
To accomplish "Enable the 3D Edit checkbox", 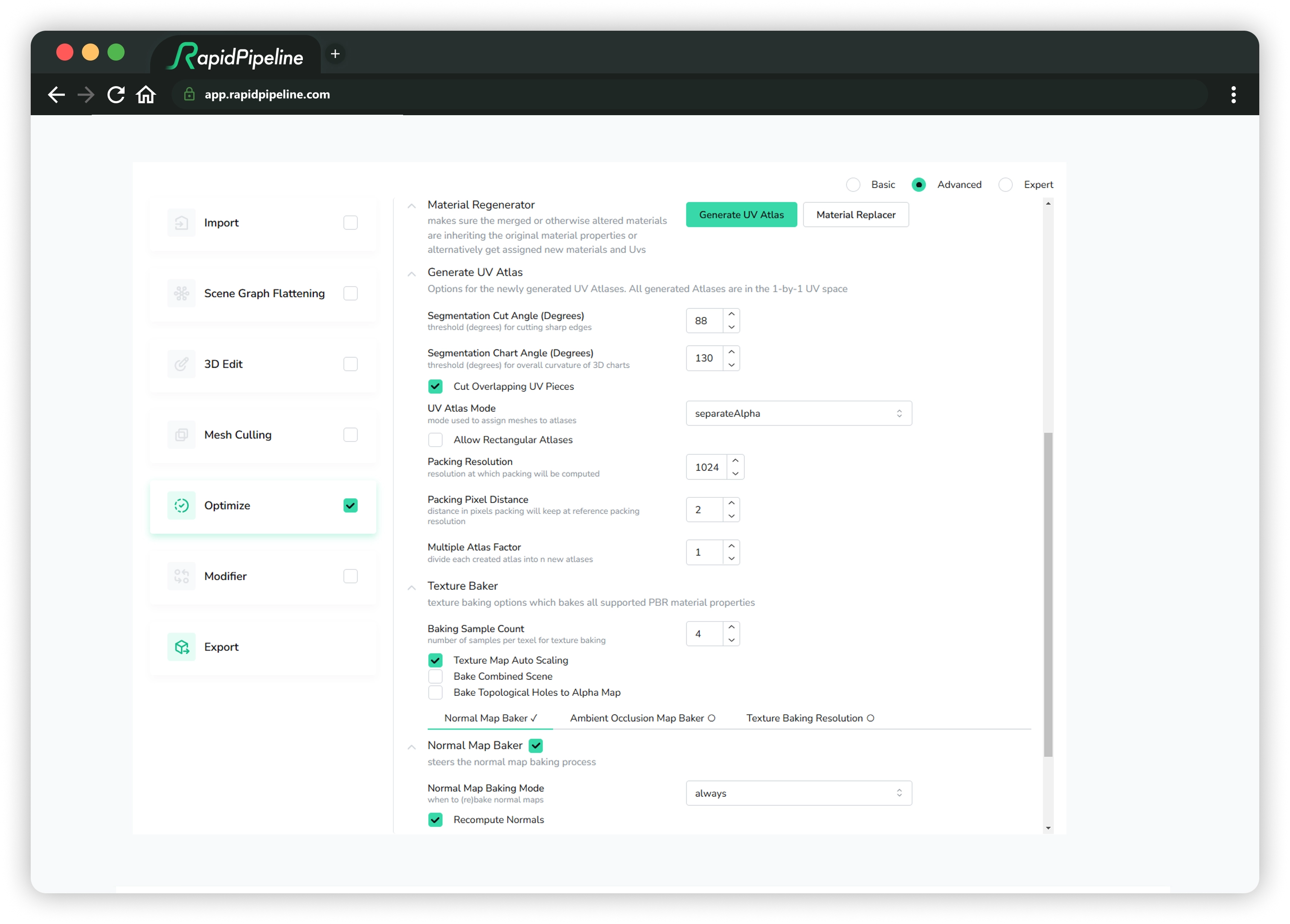I will [350, 364].
